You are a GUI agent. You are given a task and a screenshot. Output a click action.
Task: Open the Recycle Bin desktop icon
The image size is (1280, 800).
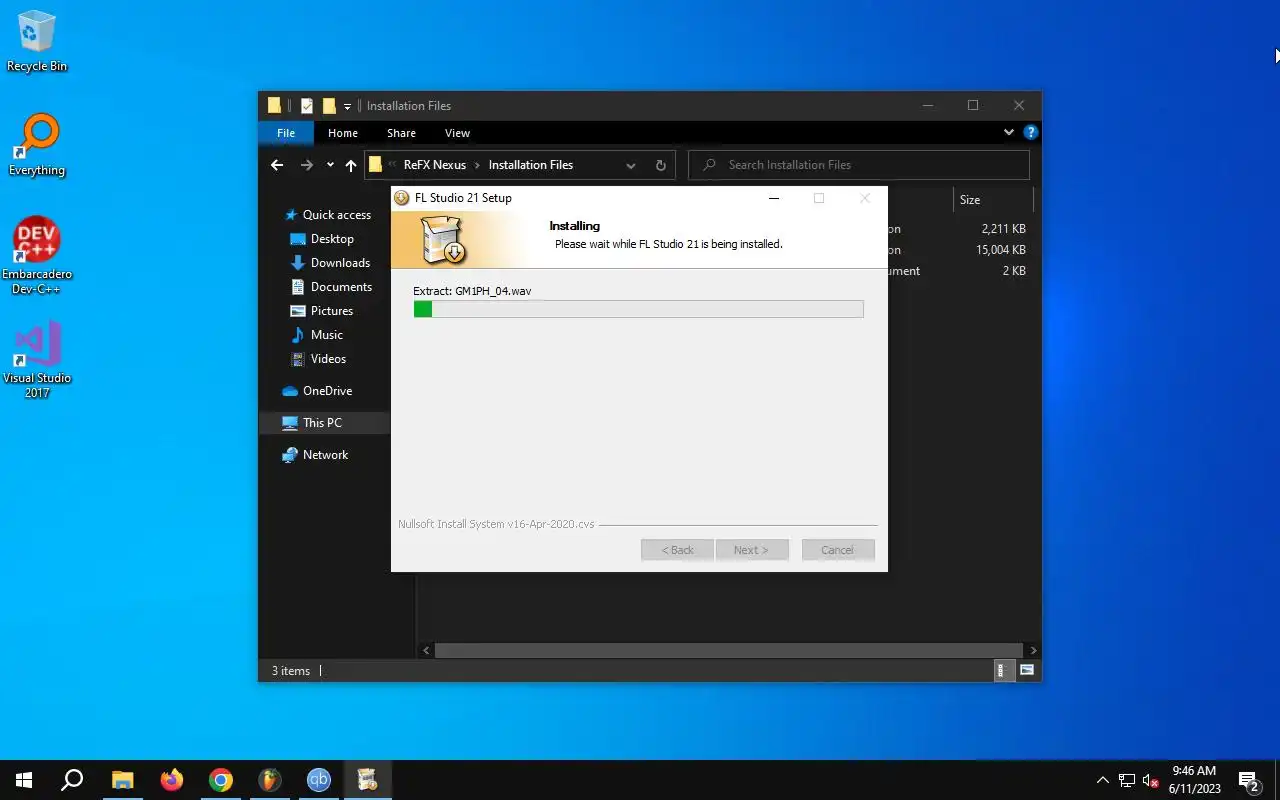tap(37, 41)
